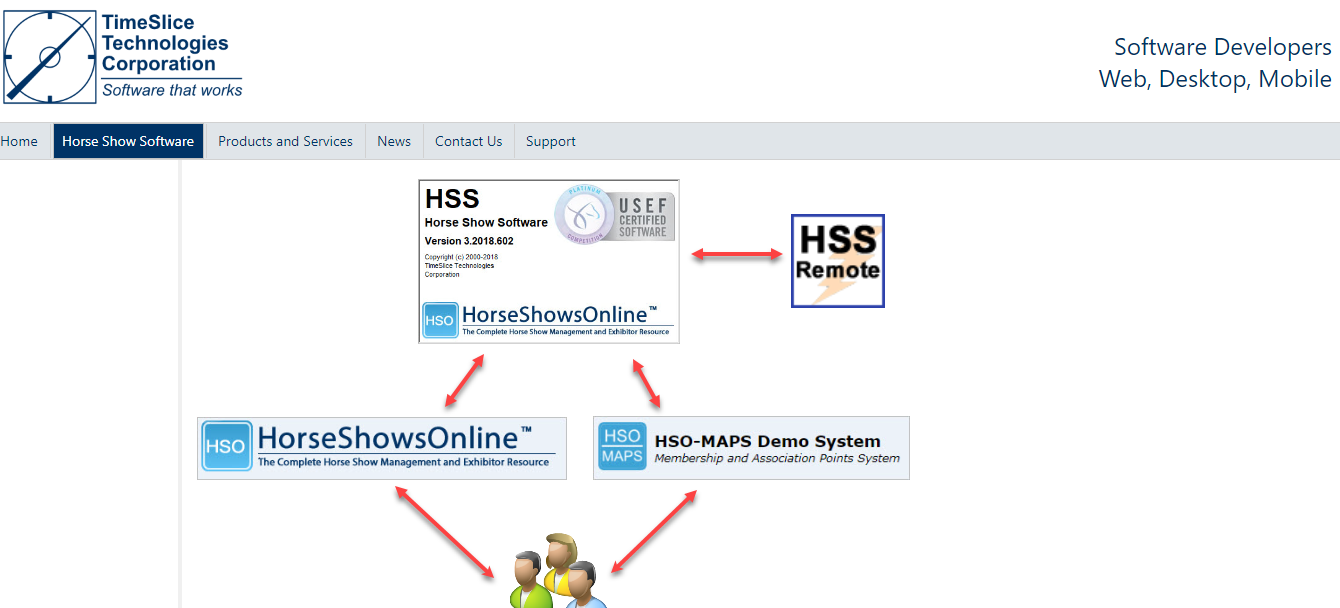This screenshot has width=1340, height=608.
Task: Go to the News menu item
Action: point(394,141)
